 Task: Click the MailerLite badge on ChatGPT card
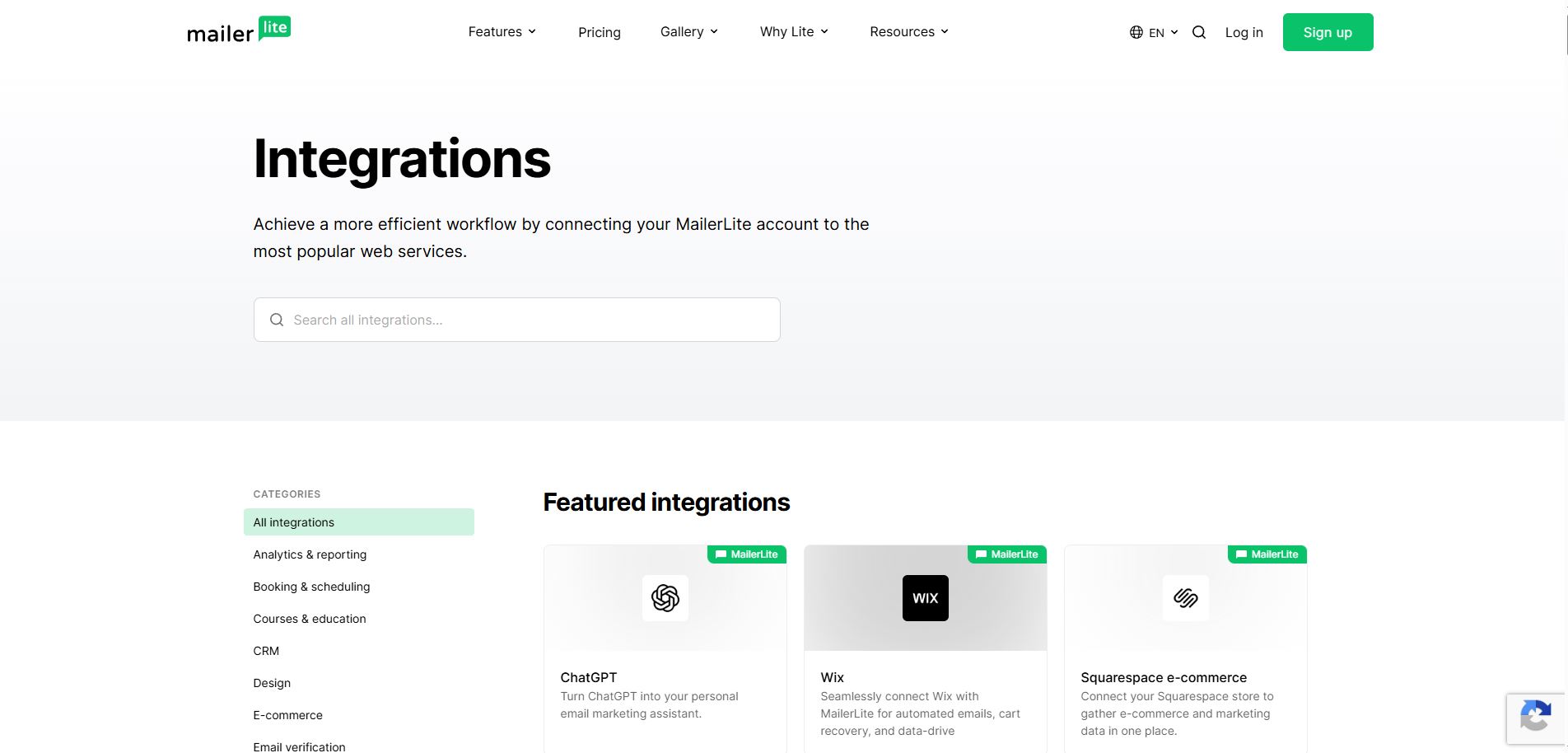(x=747, y=554)
